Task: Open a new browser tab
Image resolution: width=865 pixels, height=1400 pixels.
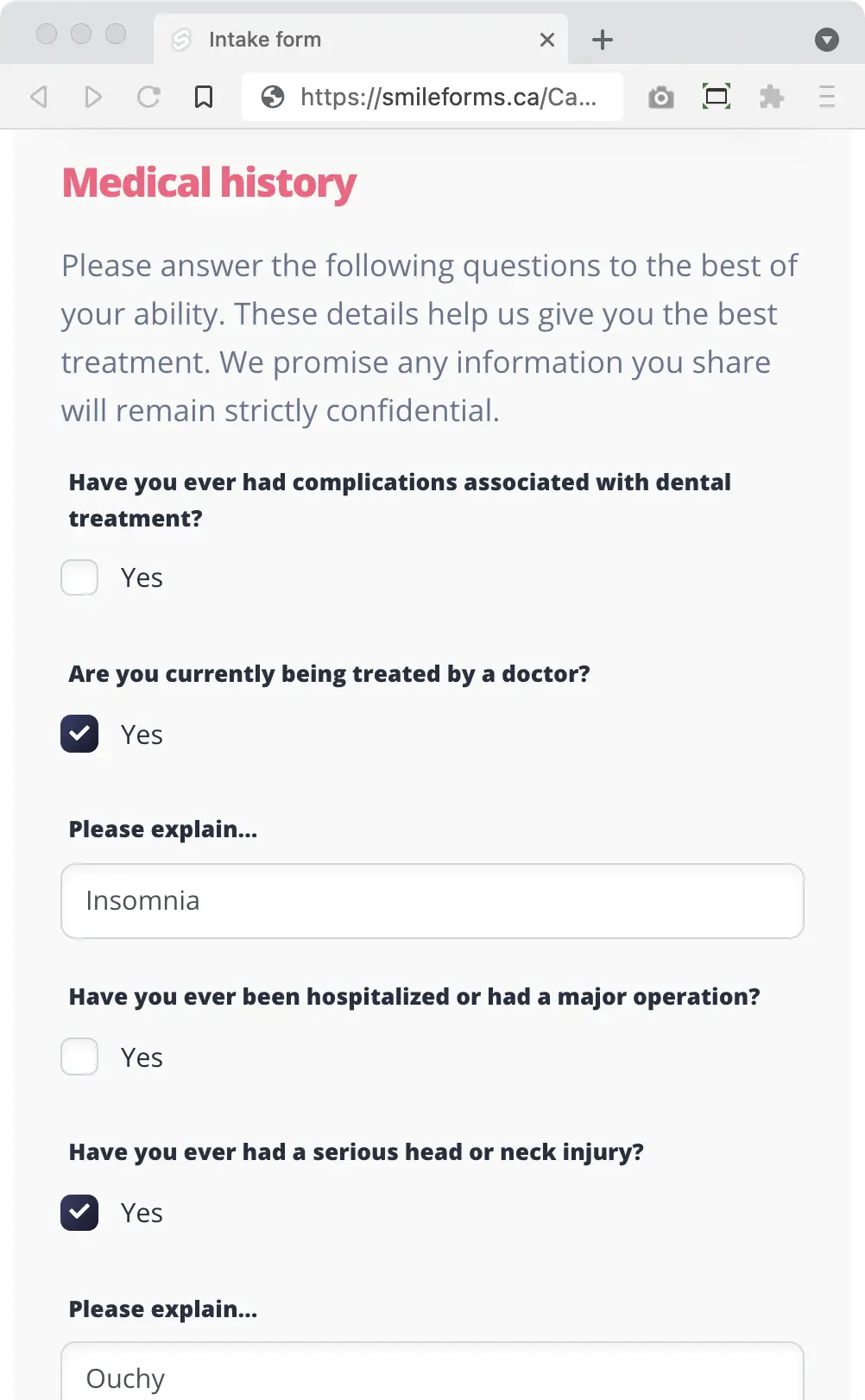Action: pos(602,39)
